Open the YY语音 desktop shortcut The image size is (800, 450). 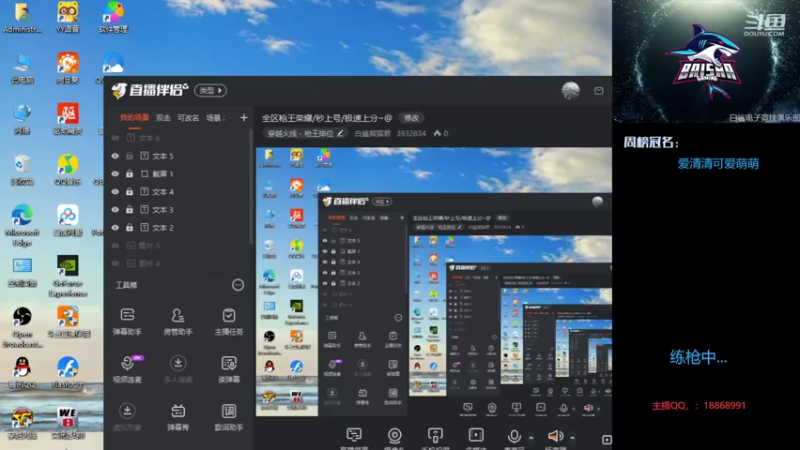[x=68, y=17]
